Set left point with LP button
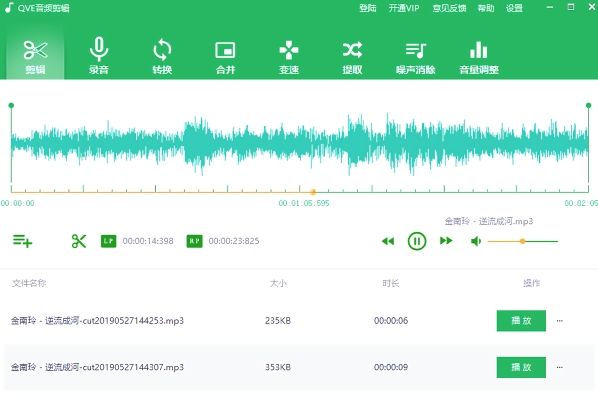This screenshot has width=598, height=399. (109, 241)
